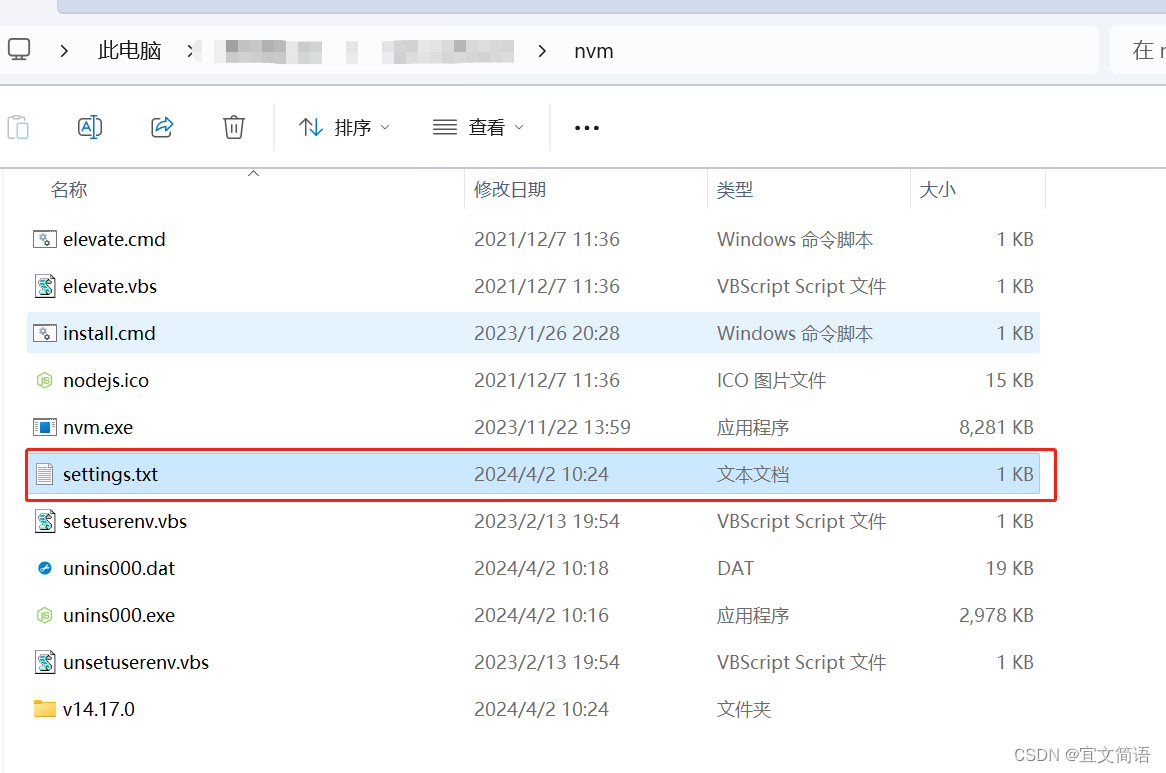Click the Rename icon in the toolbar

(90, 127)
